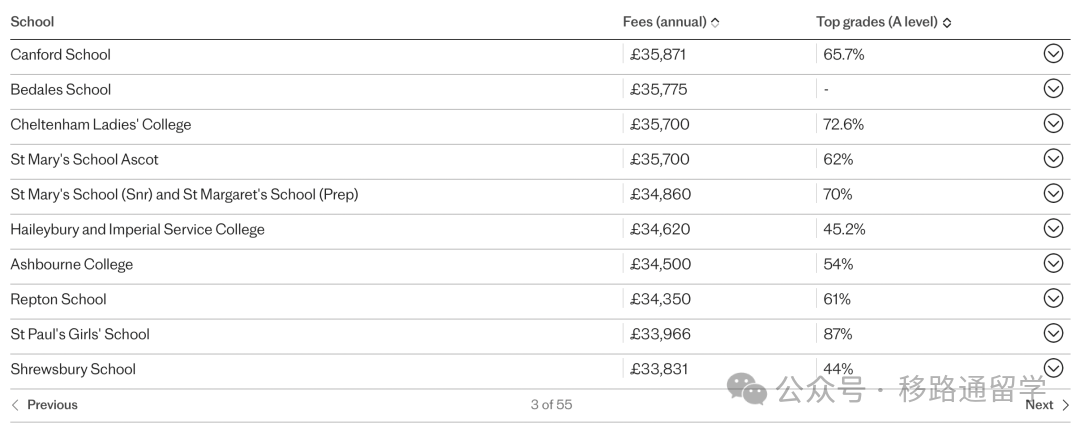Viewport: 1080px width, 432px height.
Task: Sort by Top grades (A level) arrows
Action: pyautogui.click(x=946, y=22)
